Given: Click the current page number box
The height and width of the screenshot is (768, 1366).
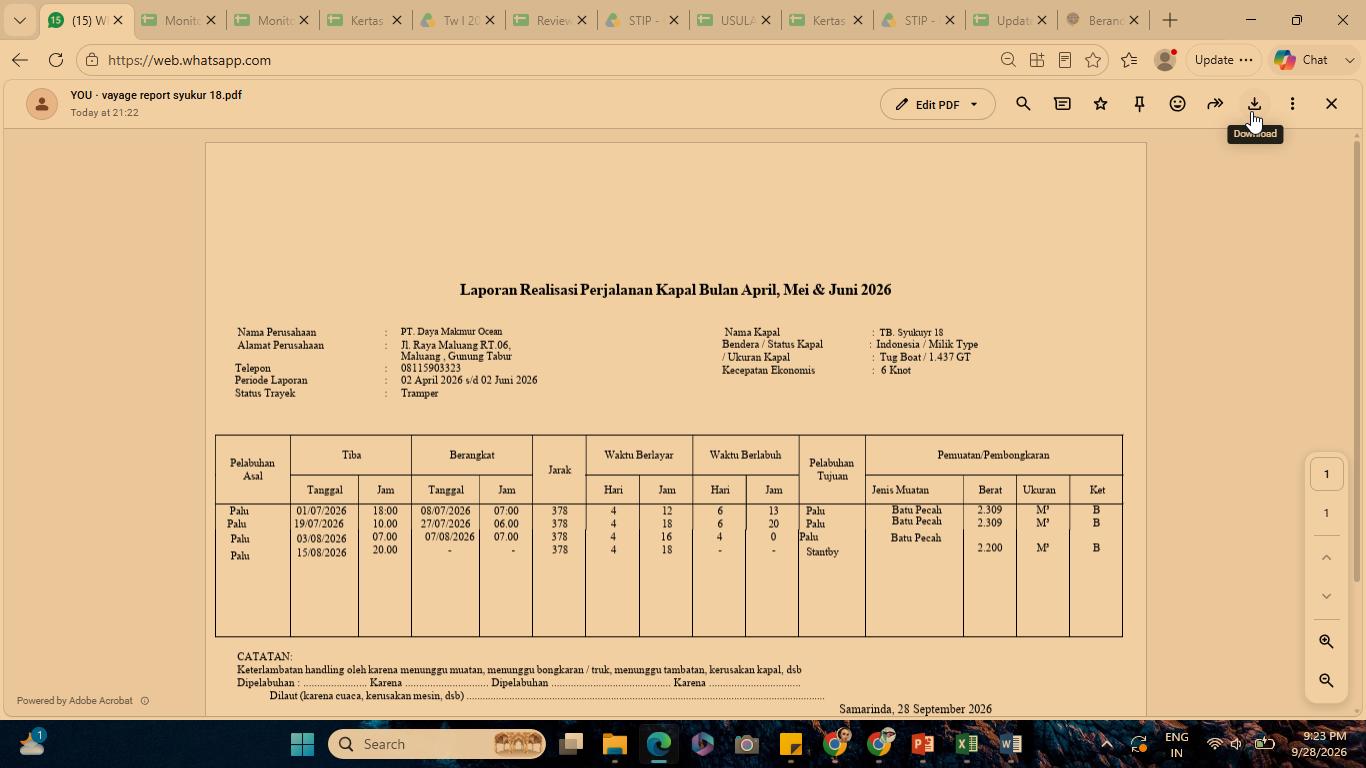Looking at the screenshot, I should click(x=1326, y=474).
